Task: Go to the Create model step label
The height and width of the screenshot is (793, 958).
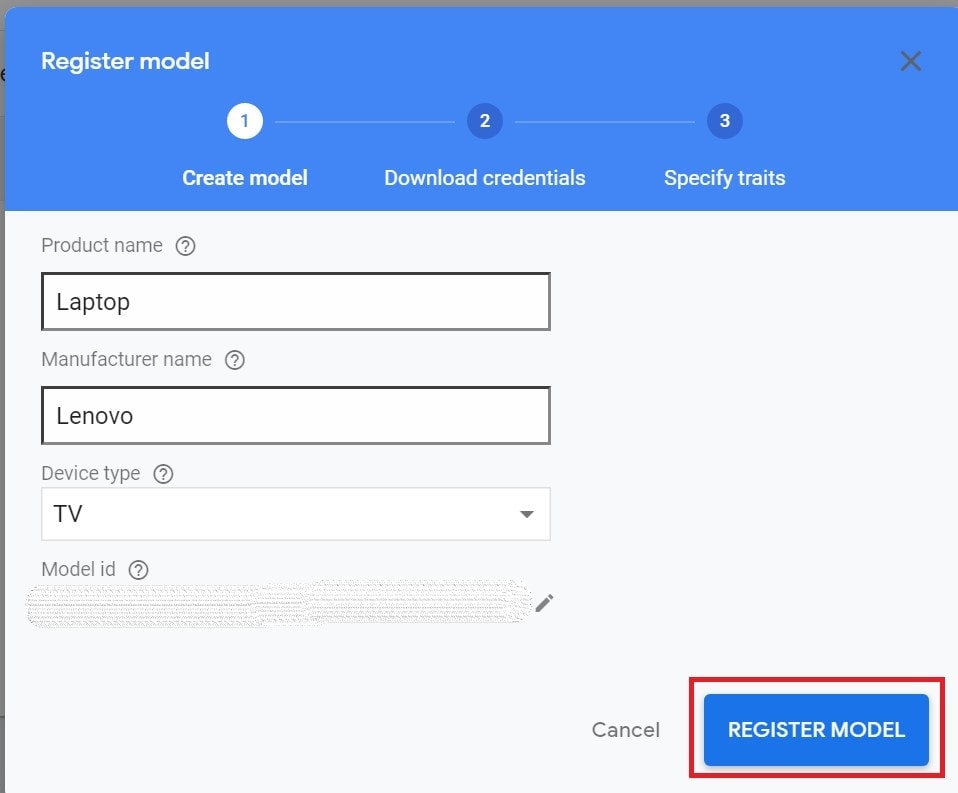Action: pos(245,178)
